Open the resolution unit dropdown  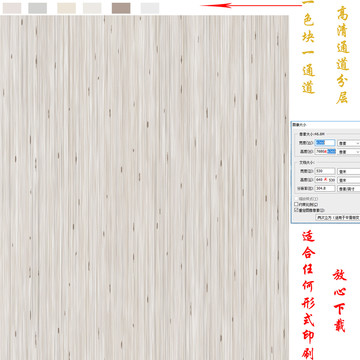click(x=349, y=188)
